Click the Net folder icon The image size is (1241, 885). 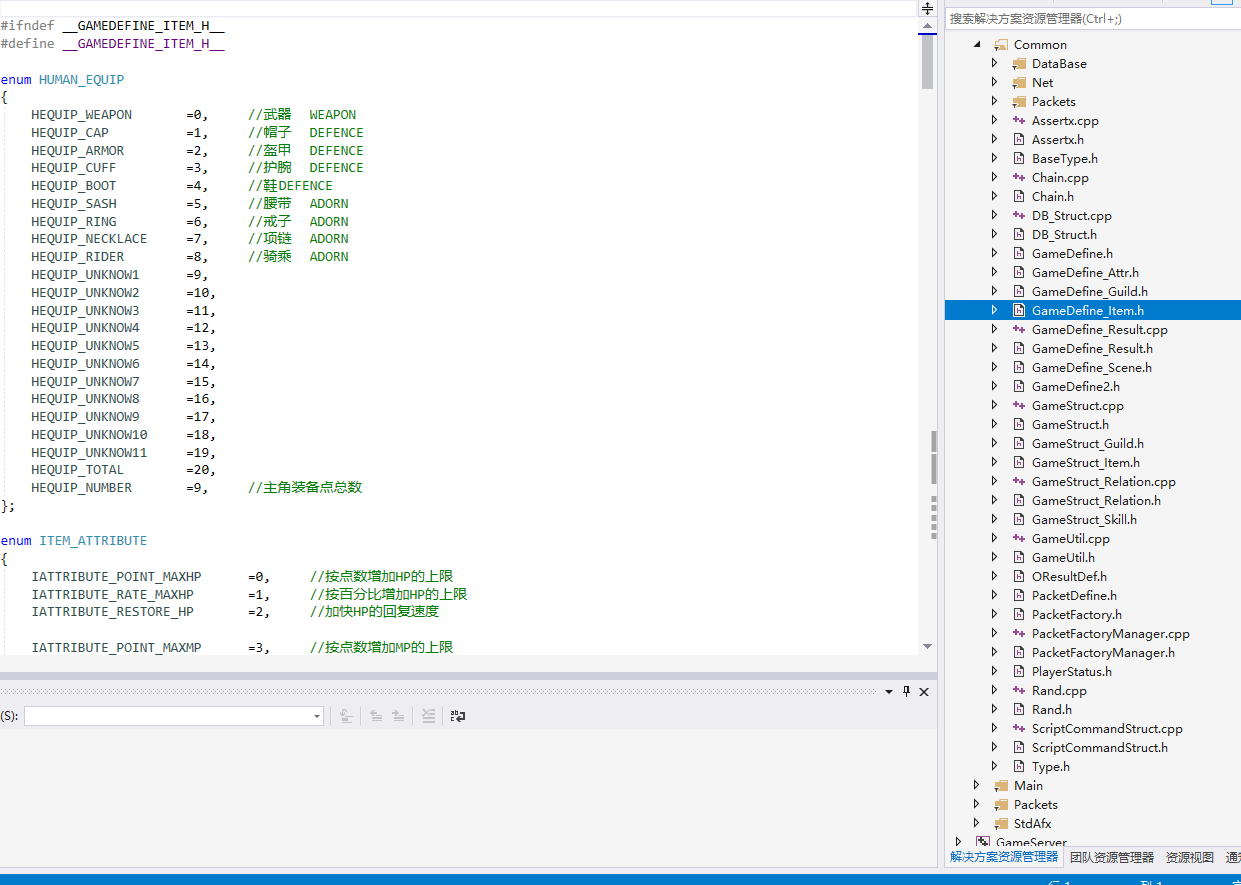1019,83
